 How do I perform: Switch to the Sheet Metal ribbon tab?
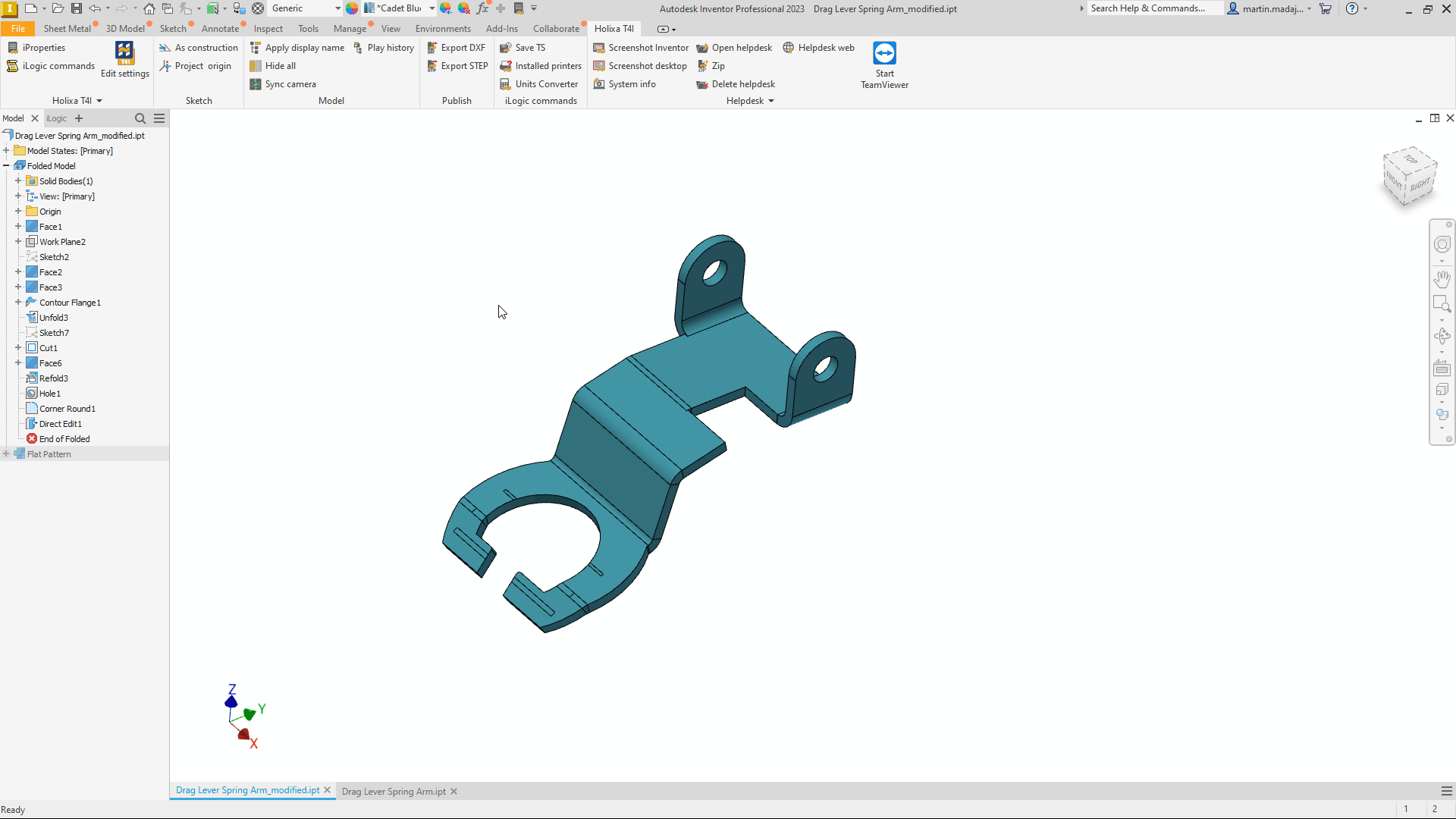(x=67, y=29)
